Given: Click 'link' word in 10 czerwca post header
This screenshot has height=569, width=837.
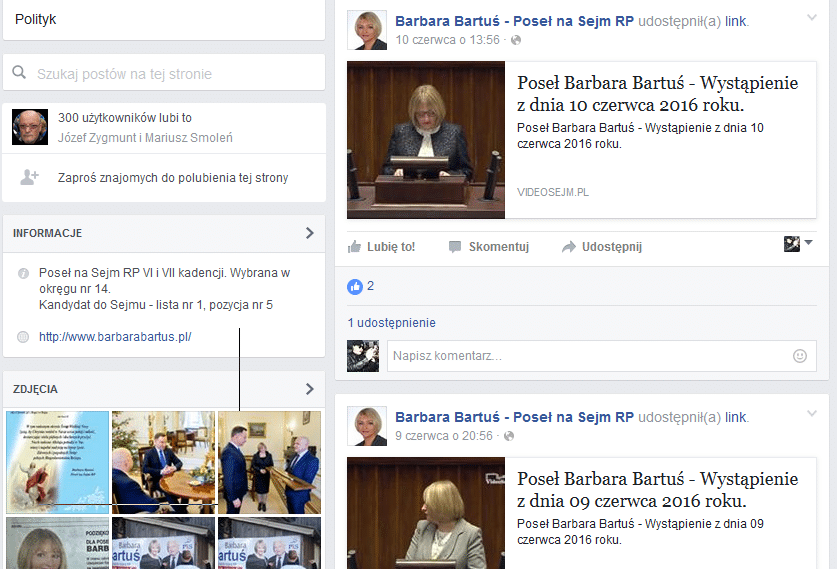Looking at the screenshot, I should point(736,21).
